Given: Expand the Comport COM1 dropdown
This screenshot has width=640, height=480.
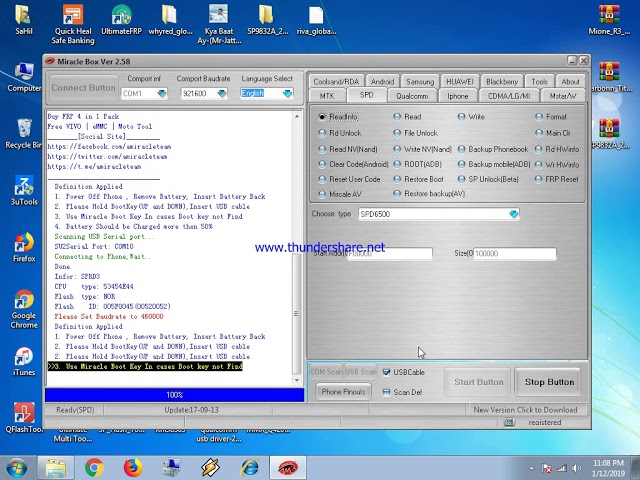Looking at the screenshot, I should pos(162,93).
